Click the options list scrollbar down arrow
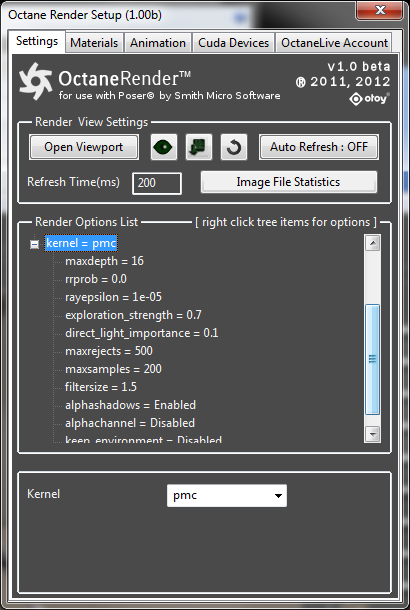This screenshot has height=610, width=410. tap(373, 434)
